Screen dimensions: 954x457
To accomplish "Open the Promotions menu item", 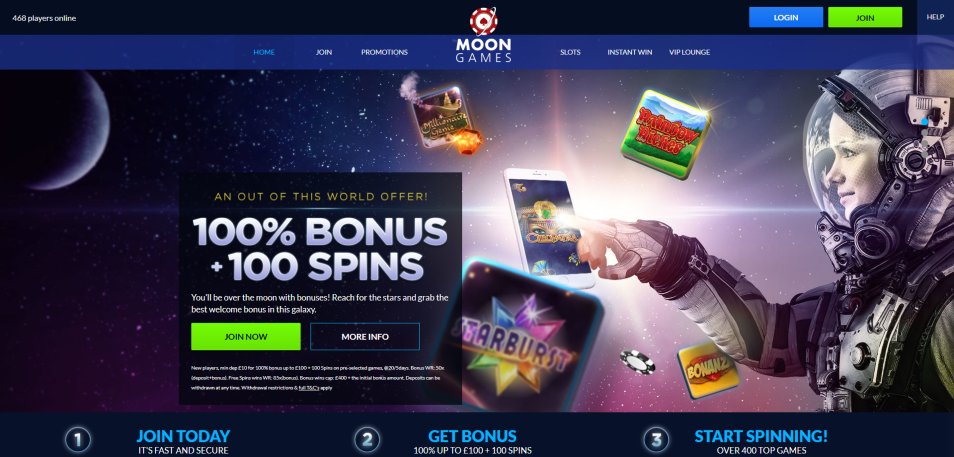I will point(385,52).
